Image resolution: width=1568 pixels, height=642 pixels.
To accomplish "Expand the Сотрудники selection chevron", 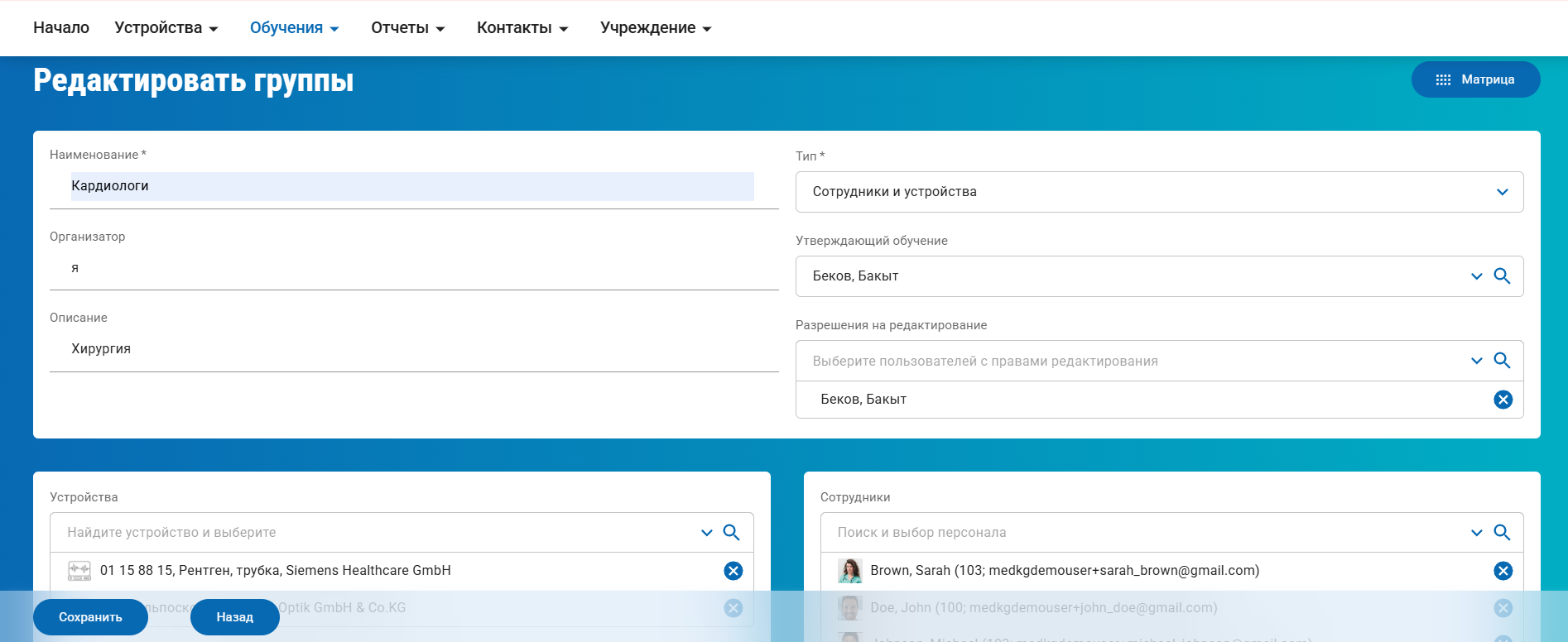I will (x=1476, y=533).
